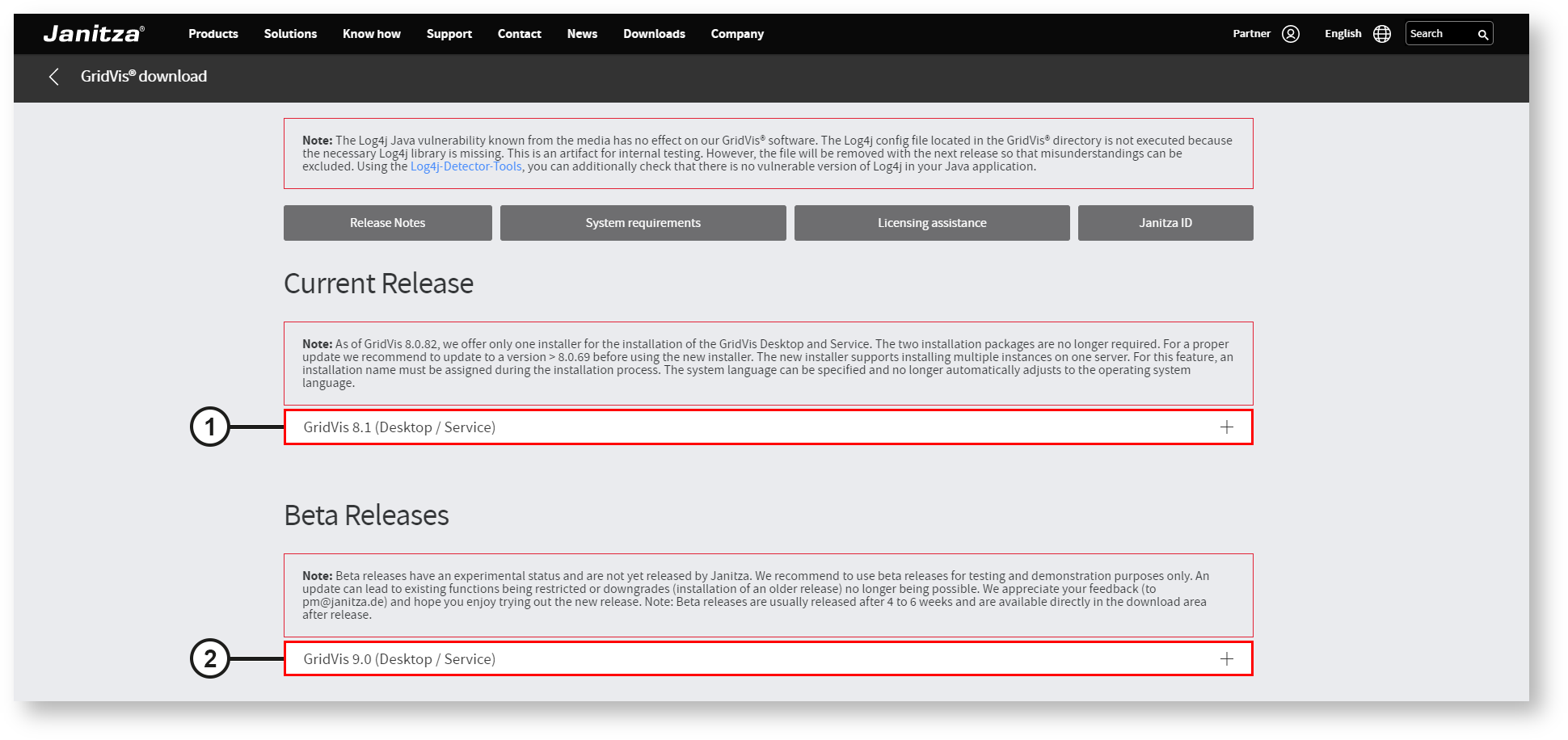Image resolution: width=1568 pixels, height=740 pixels.
Task: Open the Products menu
Action: [213, 34]
